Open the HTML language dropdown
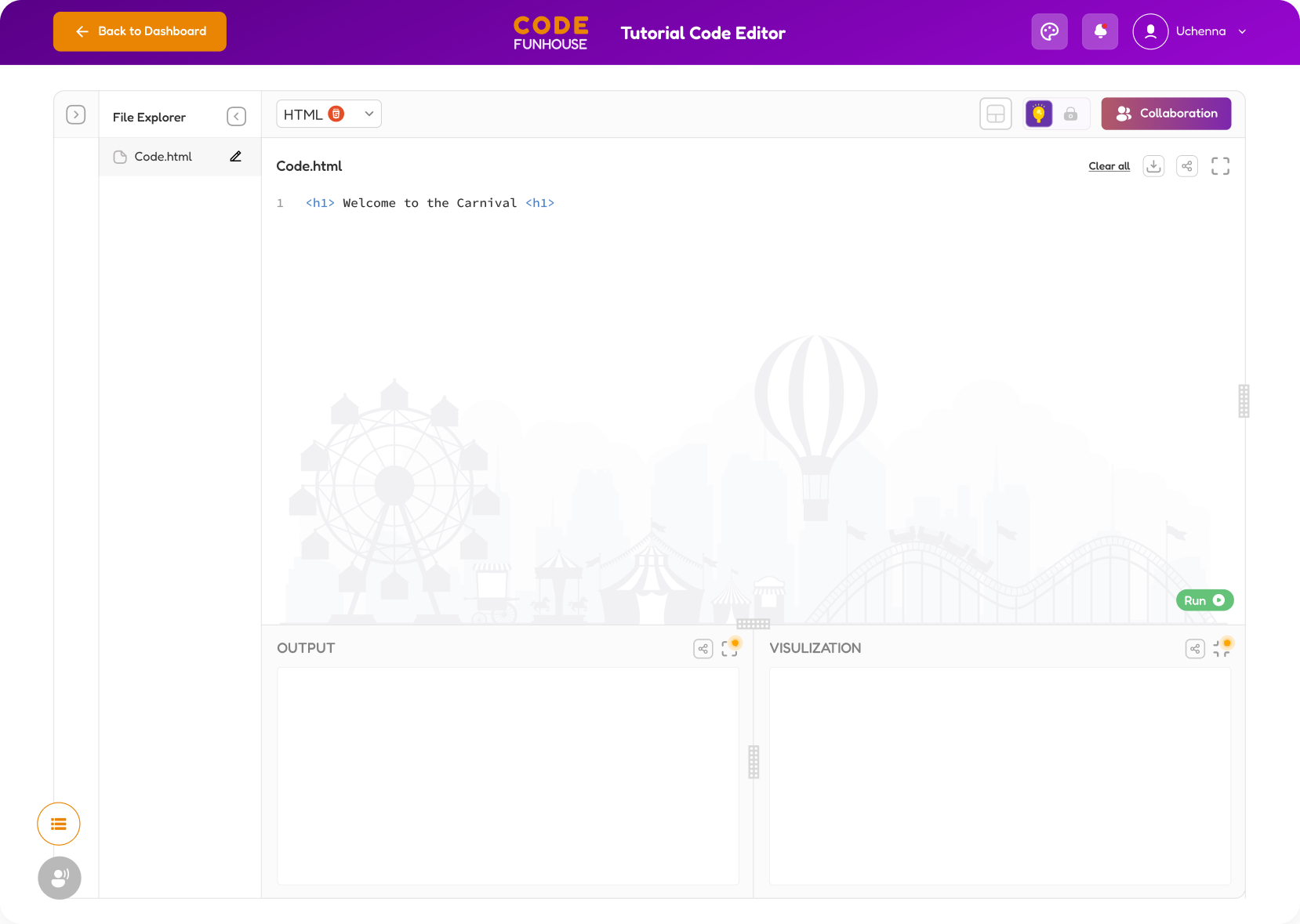This screenshot has height=924, width=1300. tap(328, 114)
